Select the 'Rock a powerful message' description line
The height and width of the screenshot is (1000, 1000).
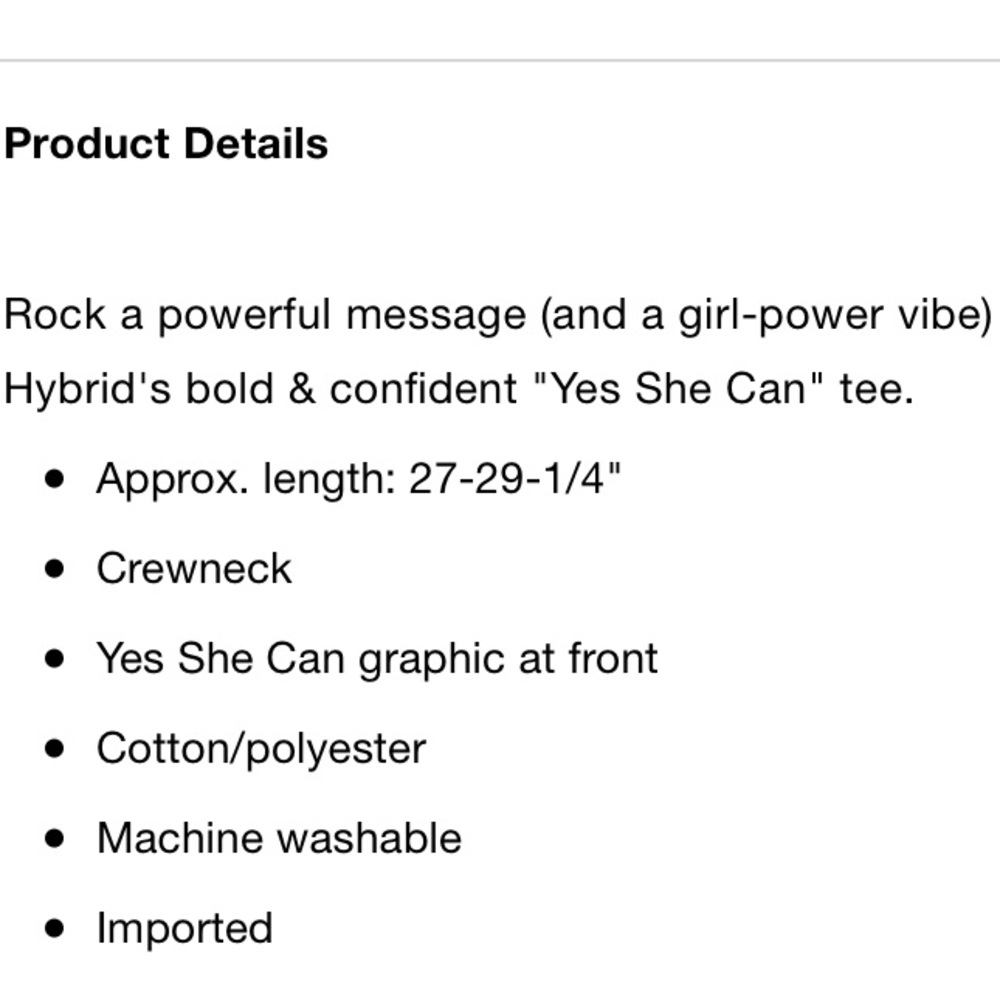coord(498,315)
